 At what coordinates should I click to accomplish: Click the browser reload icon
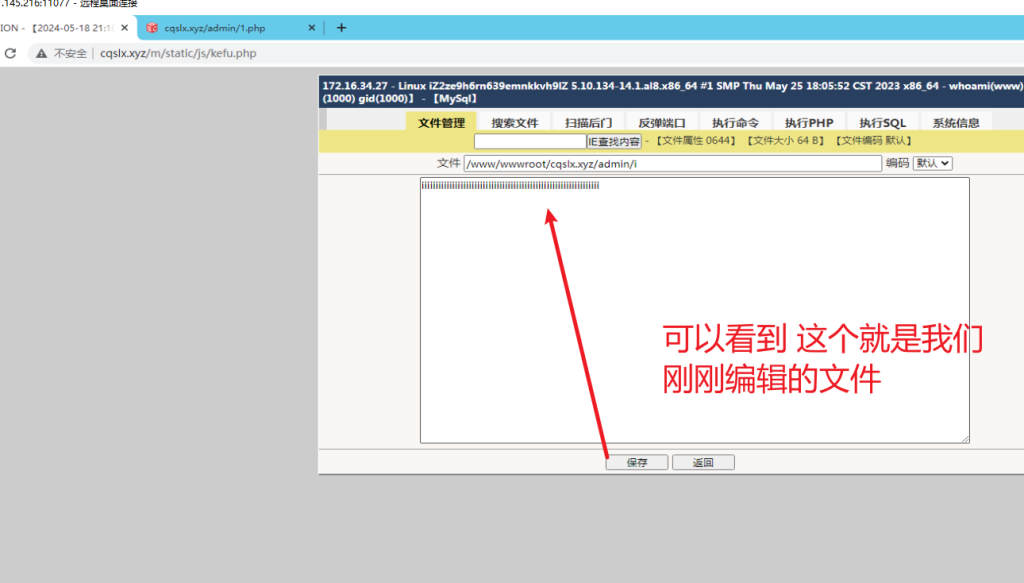pos(11,53)
